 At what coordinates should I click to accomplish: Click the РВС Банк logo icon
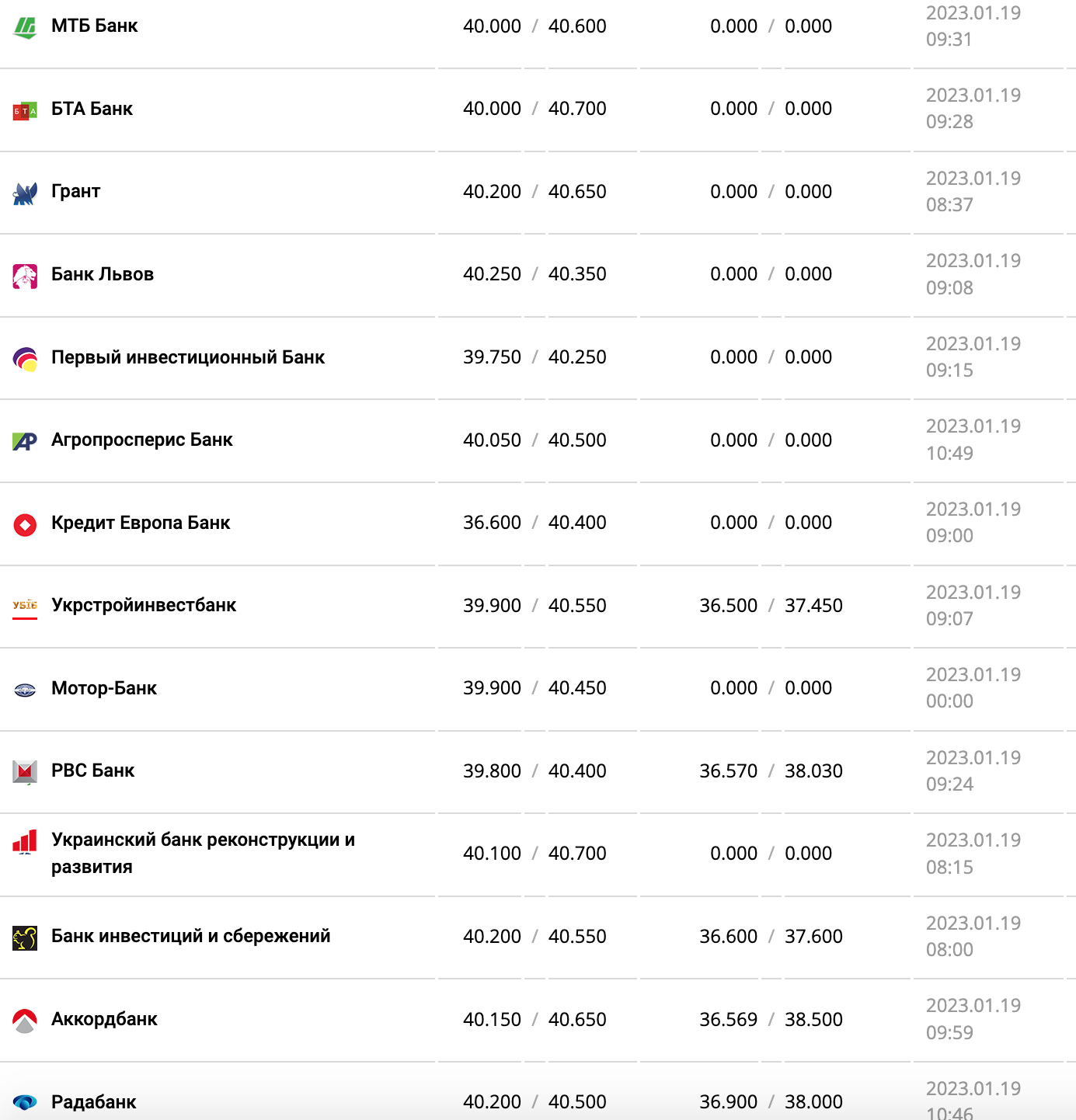(25, 772)
